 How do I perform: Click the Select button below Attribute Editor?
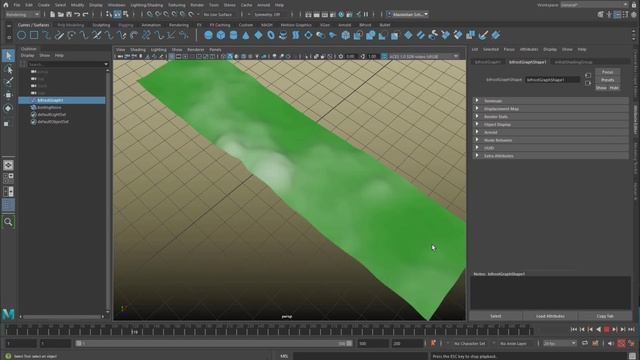click(x=496, y=316)
